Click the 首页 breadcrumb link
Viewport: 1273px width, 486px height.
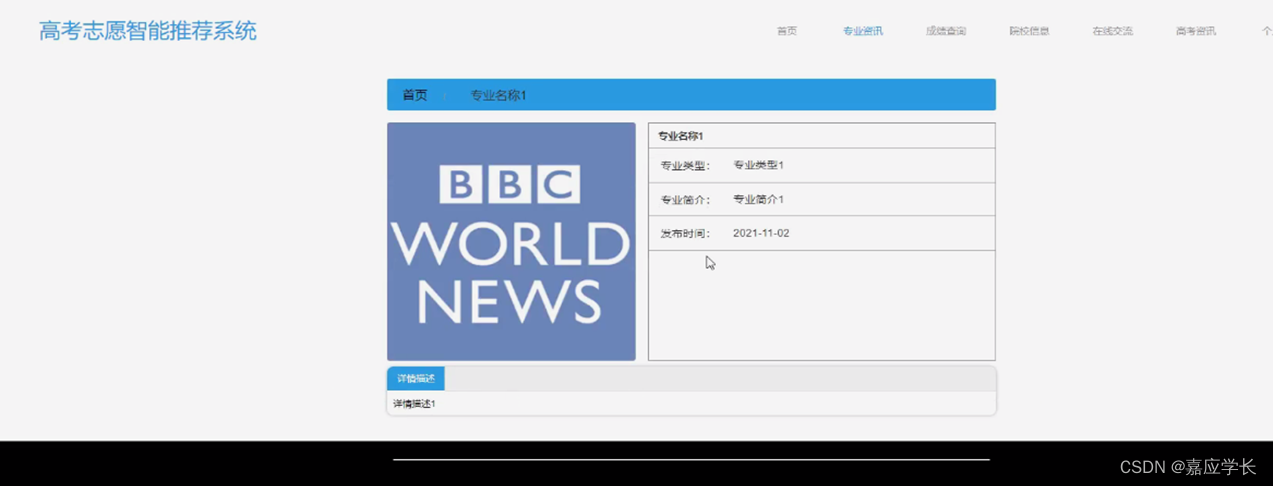click(415, 95)
